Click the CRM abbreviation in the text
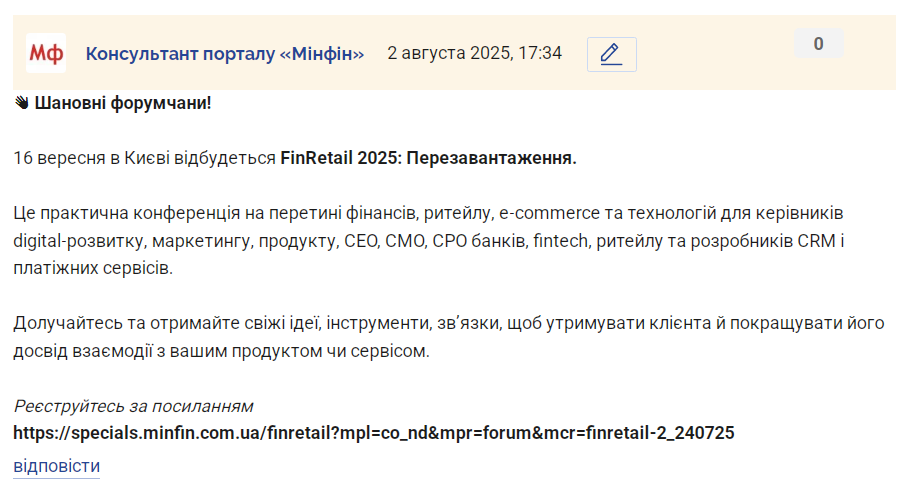The width and height of the screenshot is (909, 495). point(817,241)
